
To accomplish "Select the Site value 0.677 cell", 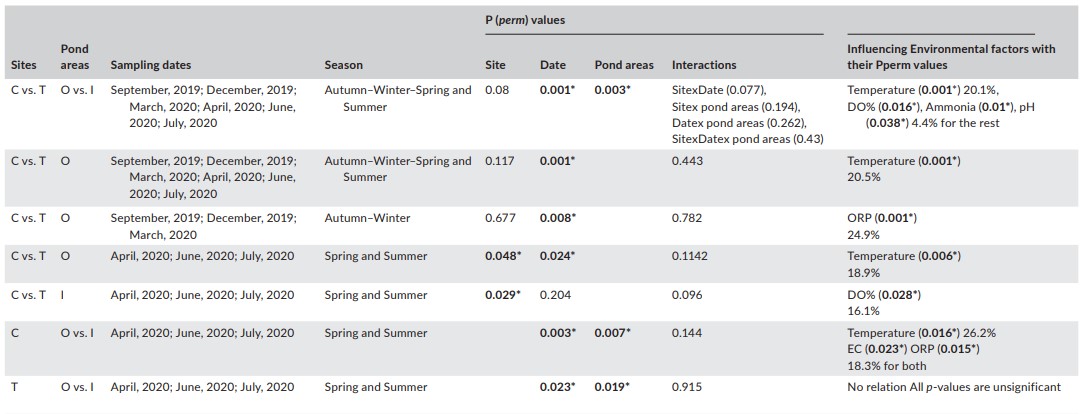I will point(498,218).
